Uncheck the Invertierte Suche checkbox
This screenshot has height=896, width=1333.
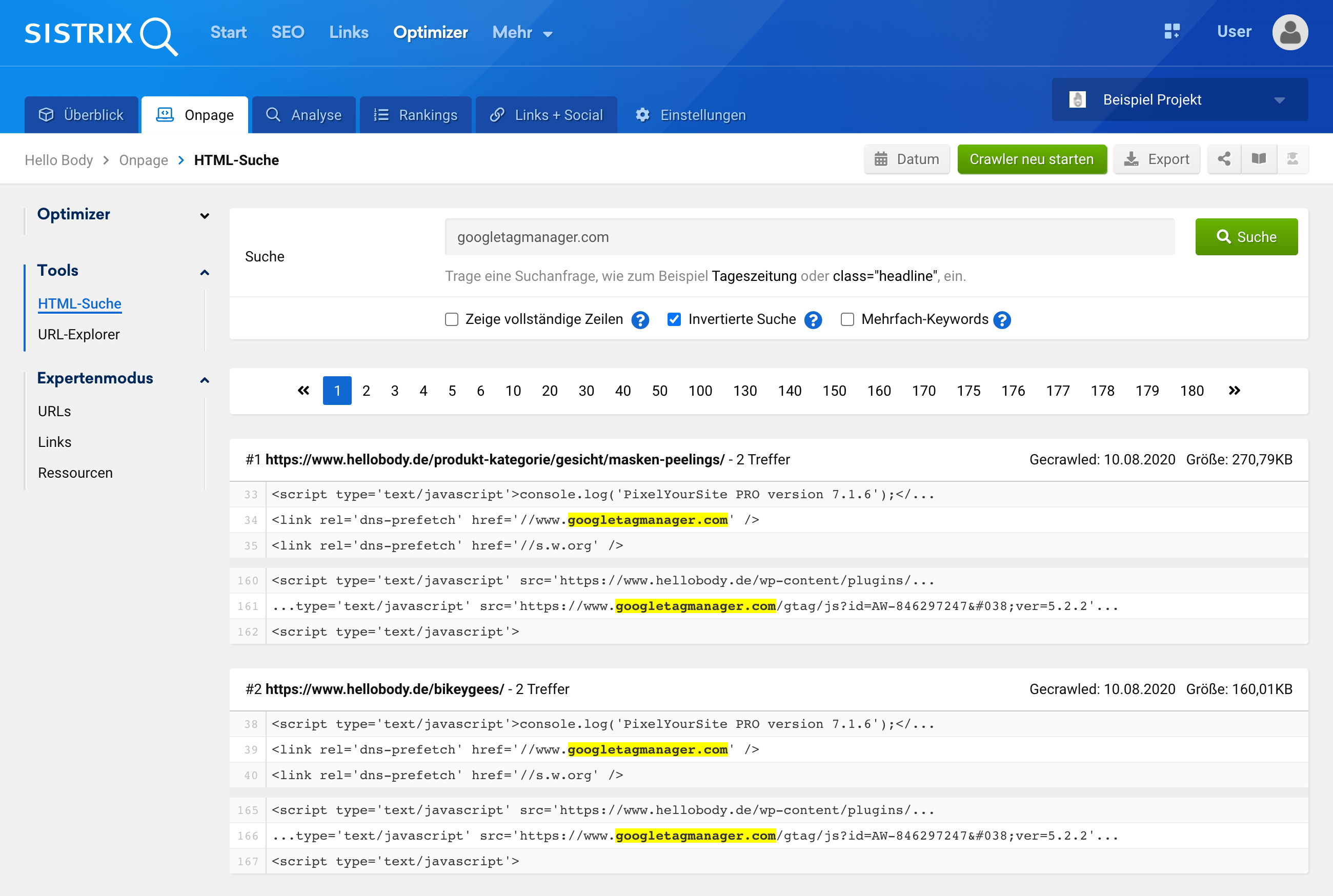674,319
